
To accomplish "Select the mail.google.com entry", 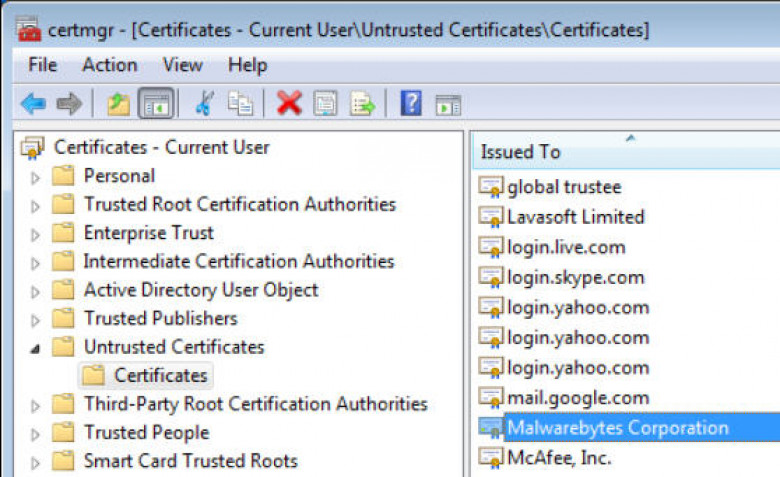I will click(x=578, y=398).
